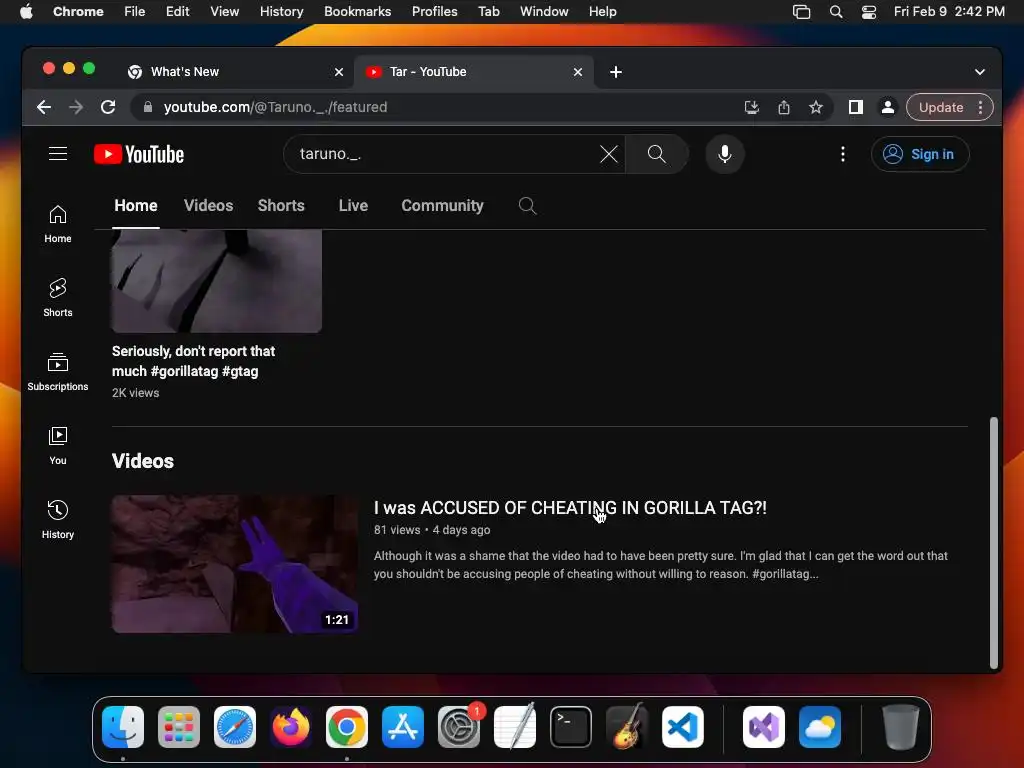1024x768 pixels.
Task: Open Chrome profile icon
Action: click(888, 107)
